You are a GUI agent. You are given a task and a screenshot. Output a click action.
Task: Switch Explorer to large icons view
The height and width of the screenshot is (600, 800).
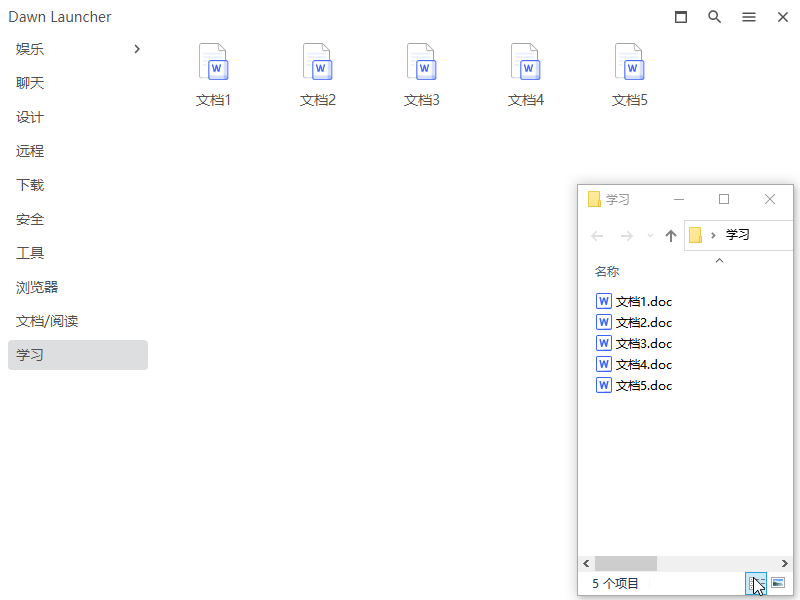coord(778,583)
